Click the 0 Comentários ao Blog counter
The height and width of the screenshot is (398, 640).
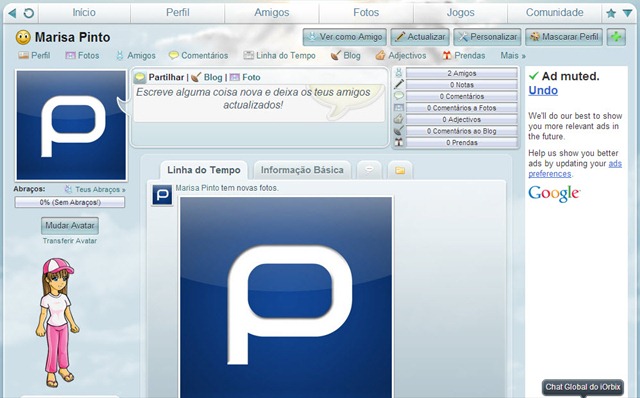(x=462, y=131)
